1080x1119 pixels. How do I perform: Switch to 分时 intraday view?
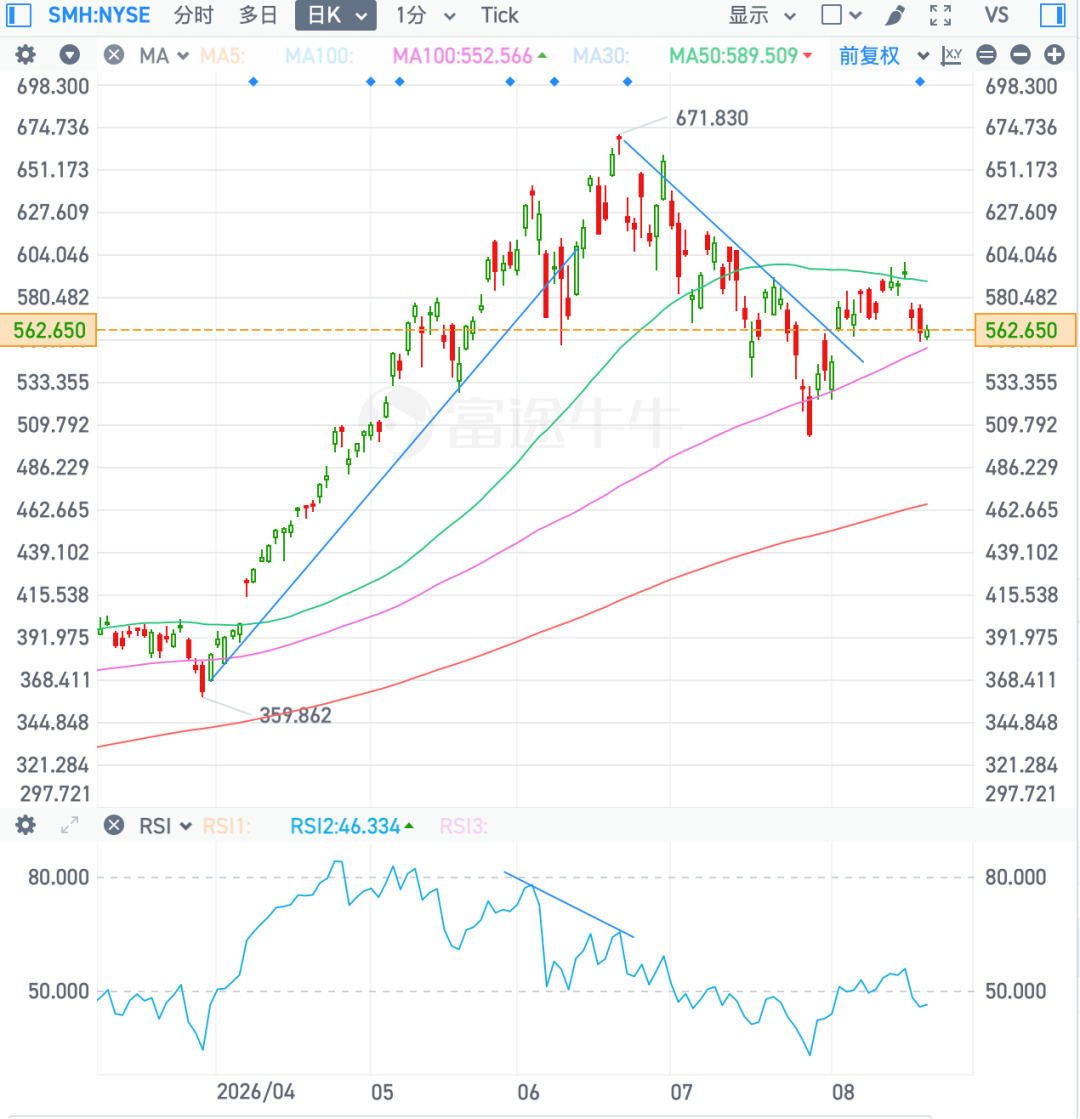pos(193,15)
